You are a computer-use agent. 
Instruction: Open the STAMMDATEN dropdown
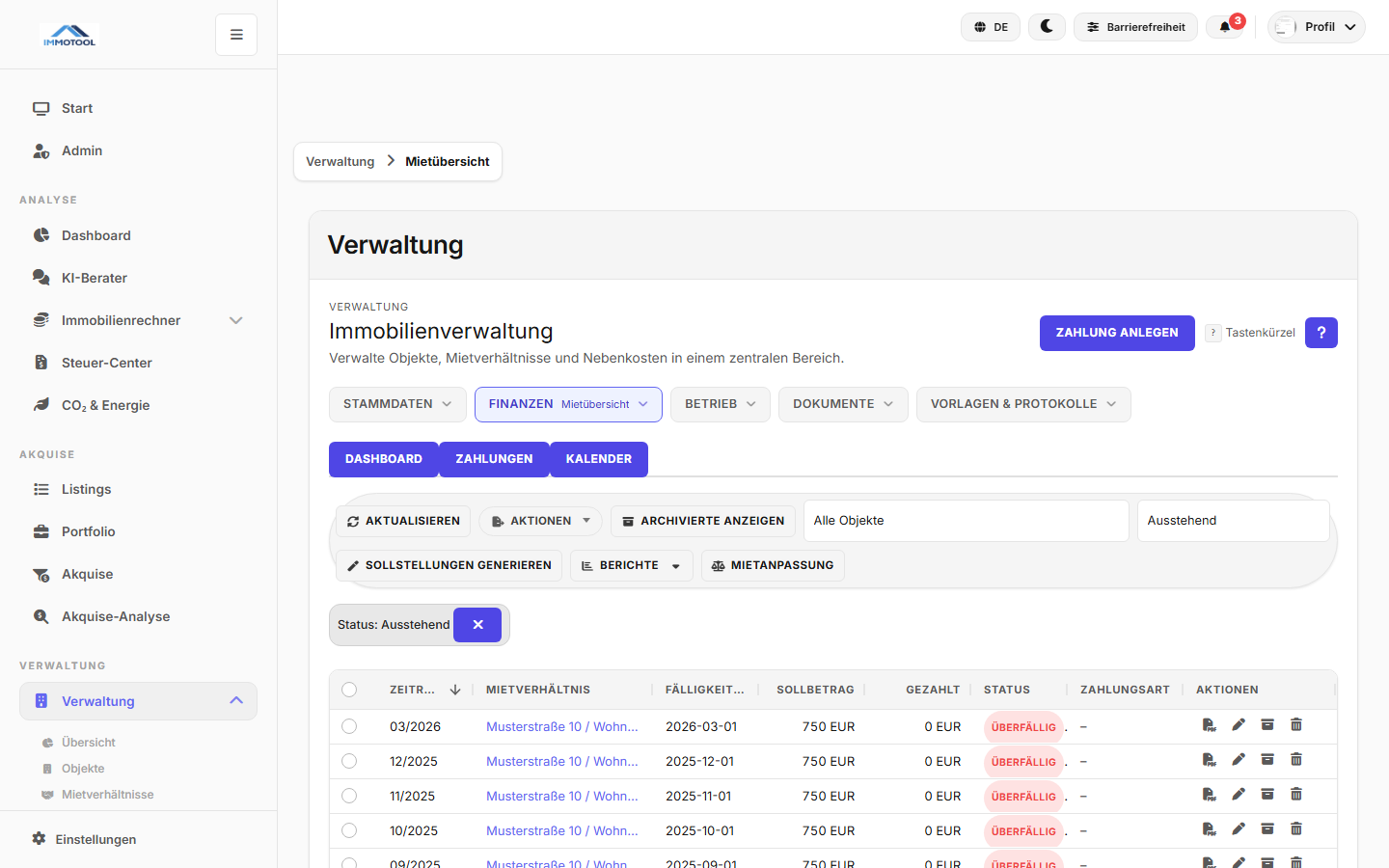coord(397,404)
